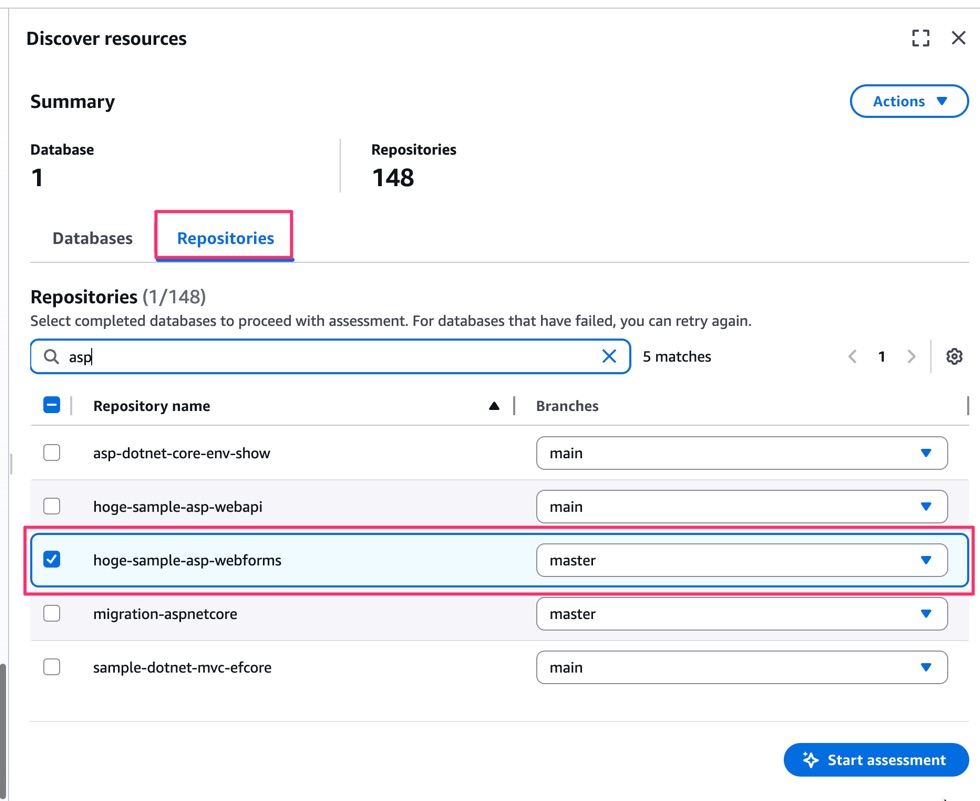Focus the repository search input field
Viewport: 980px width, 801px height.
coord(330,357)
